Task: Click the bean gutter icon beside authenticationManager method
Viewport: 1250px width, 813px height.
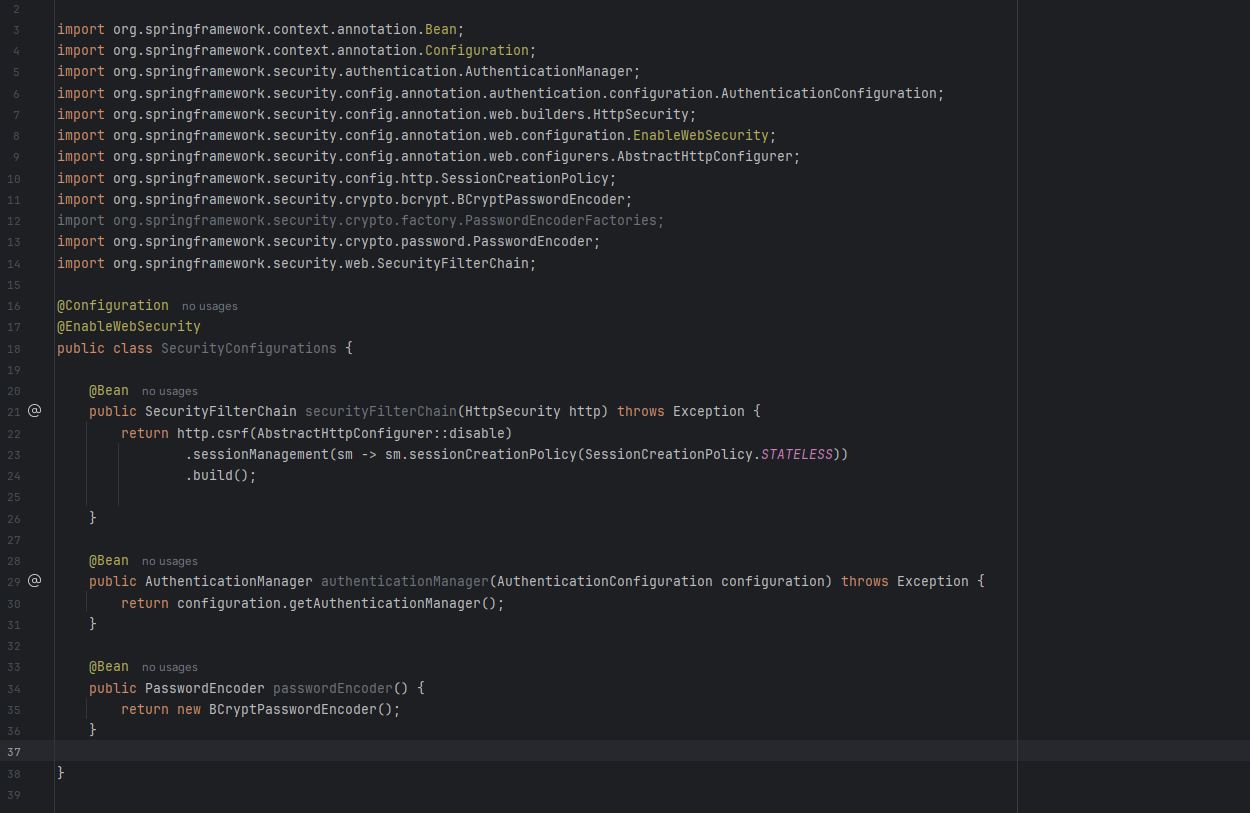Action: click(34, 580)
